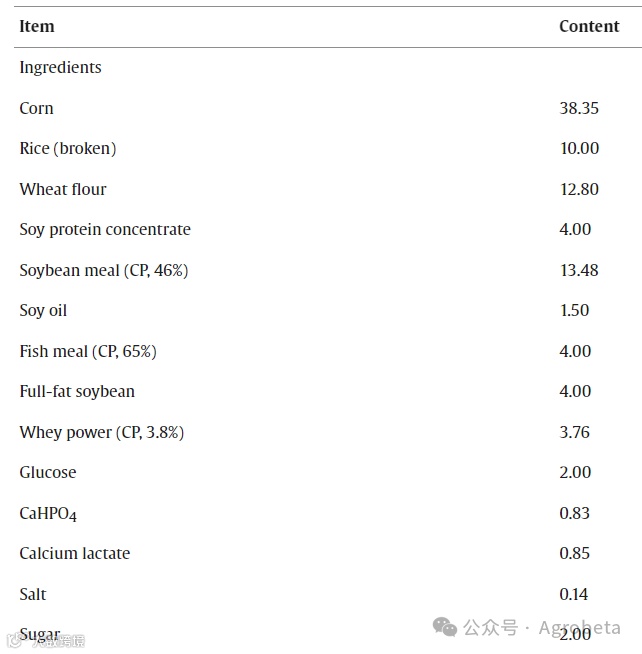Click the Wheat flour content 12.80
This screenshot has width=642, height=654.
pyautogui.click(x=579, y=189)
